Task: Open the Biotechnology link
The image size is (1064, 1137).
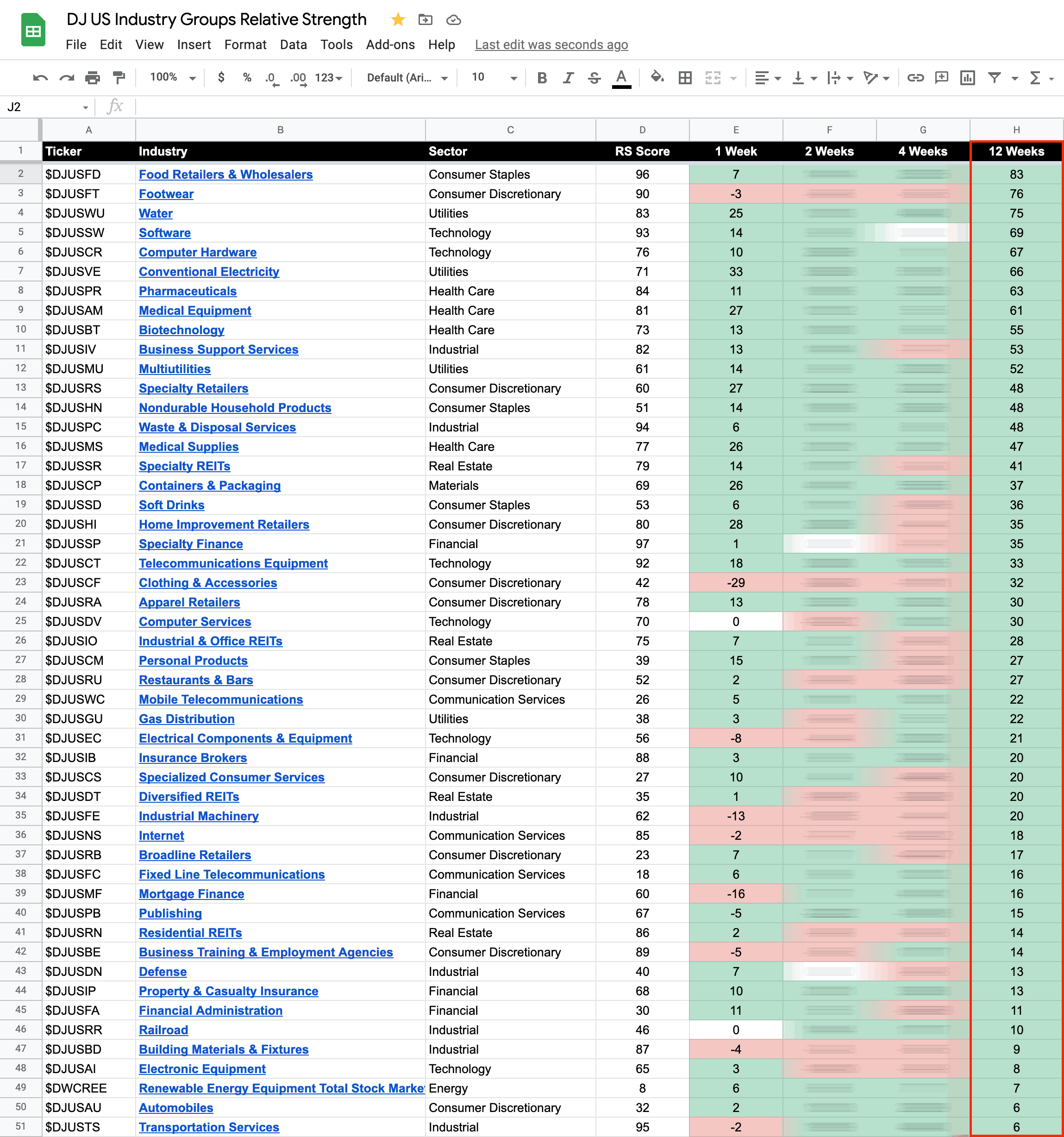Action: click(x=182, y=330)
